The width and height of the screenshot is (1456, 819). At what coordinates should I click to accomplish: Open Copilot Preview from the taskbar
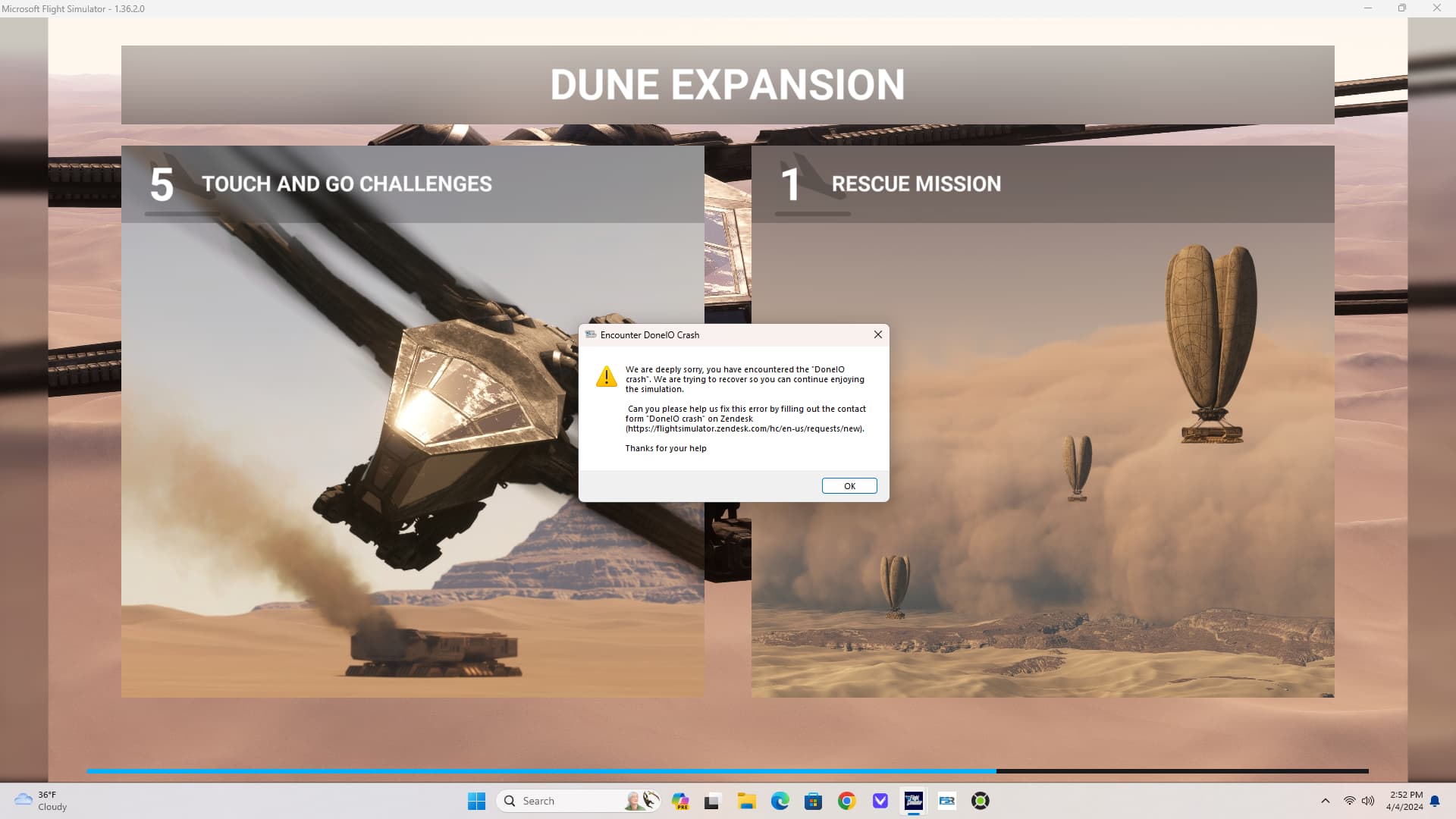(x=680, y=801)
